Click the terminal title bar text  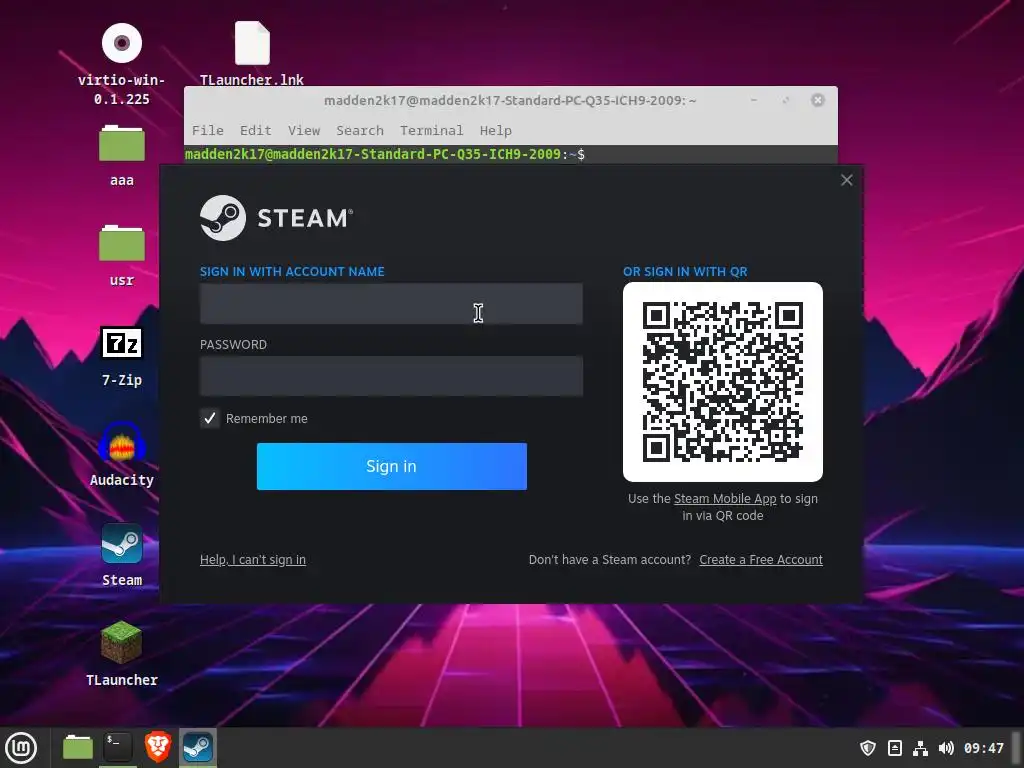[x=510, y=101]
